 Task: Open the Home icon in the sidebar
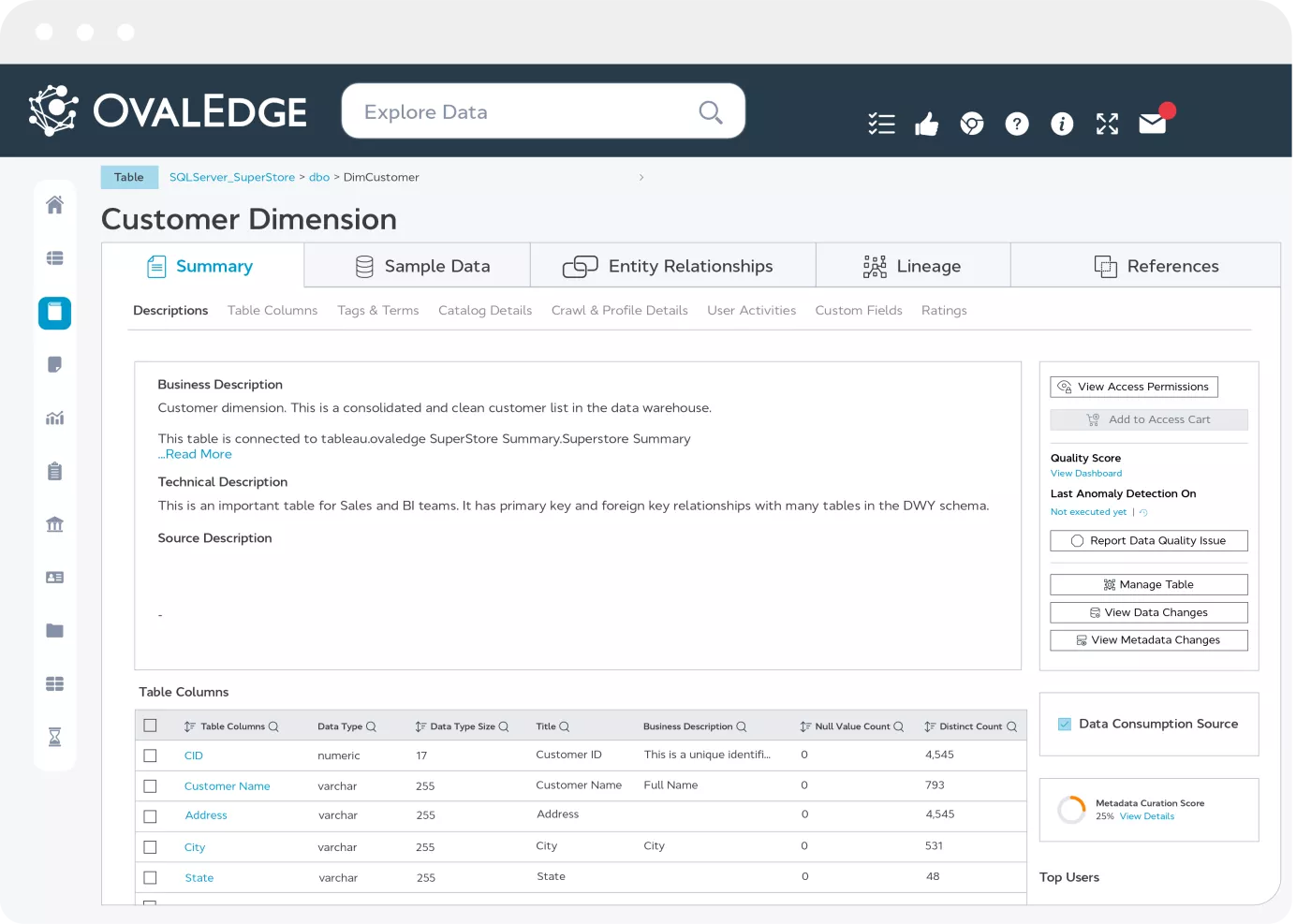click(x=54, y=204)
